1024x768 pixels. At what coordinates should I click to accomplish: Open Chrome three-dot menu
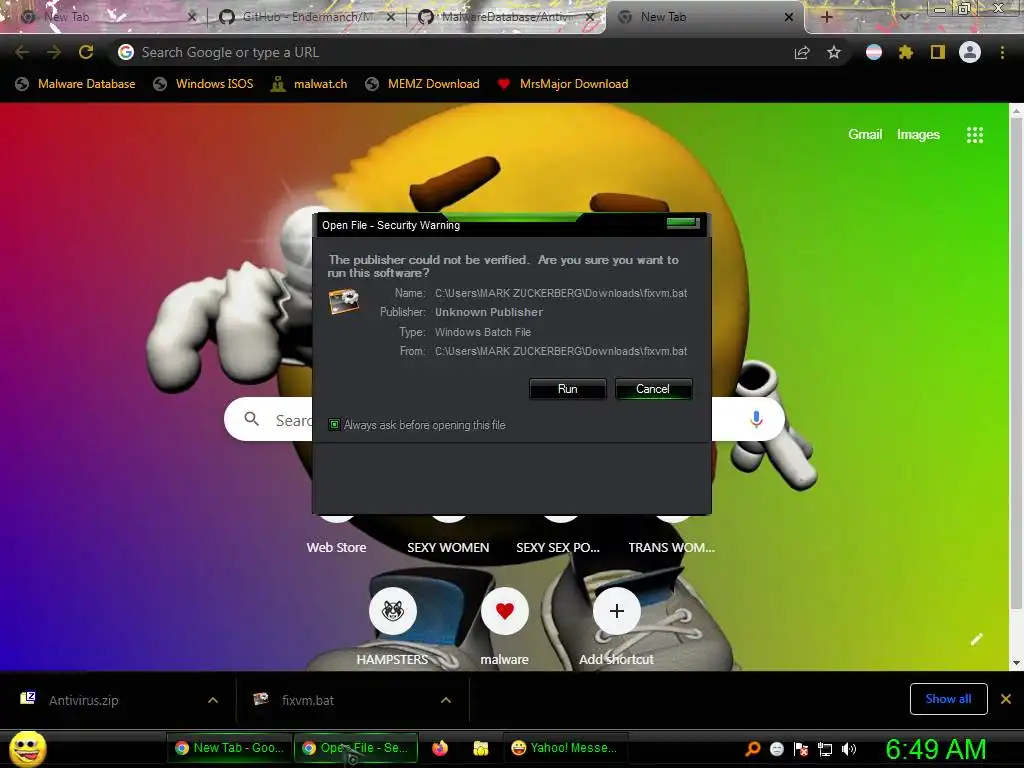1002,52
